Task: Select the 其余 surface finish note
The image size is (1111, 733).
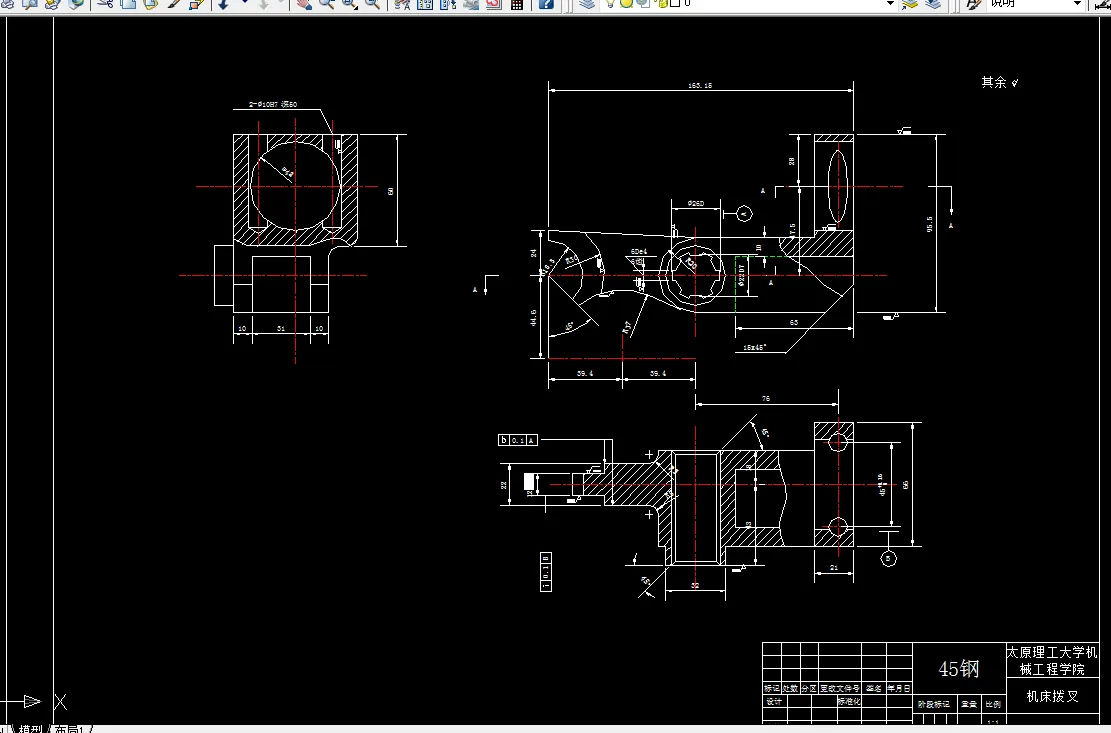Action: (x=1000, y=82)
